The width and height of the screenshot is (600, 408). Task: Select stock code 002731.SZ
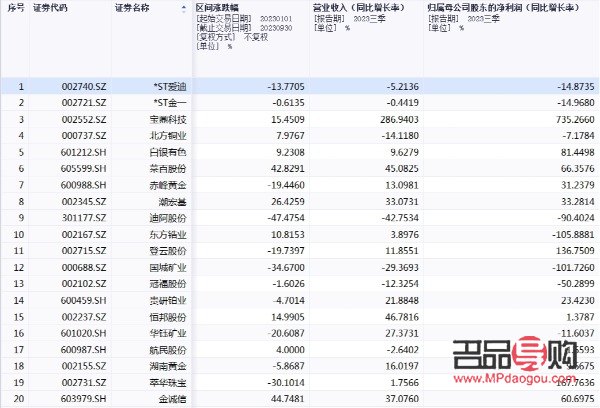coord(84,383)
